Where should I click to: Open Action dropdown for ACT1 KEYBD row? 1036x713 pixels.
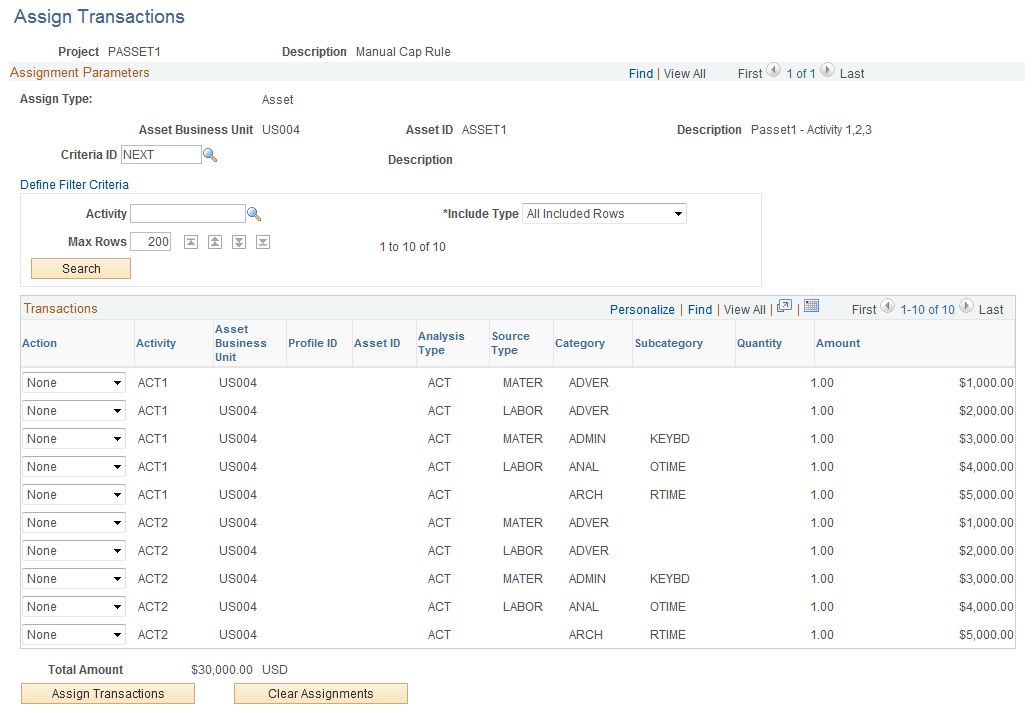[73, 439]
